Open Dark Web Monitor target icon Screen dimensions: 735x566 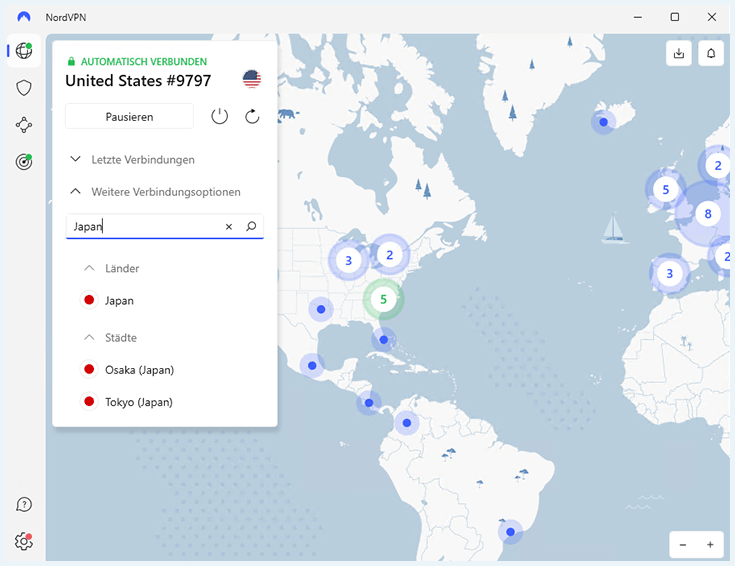pos(24,162)
